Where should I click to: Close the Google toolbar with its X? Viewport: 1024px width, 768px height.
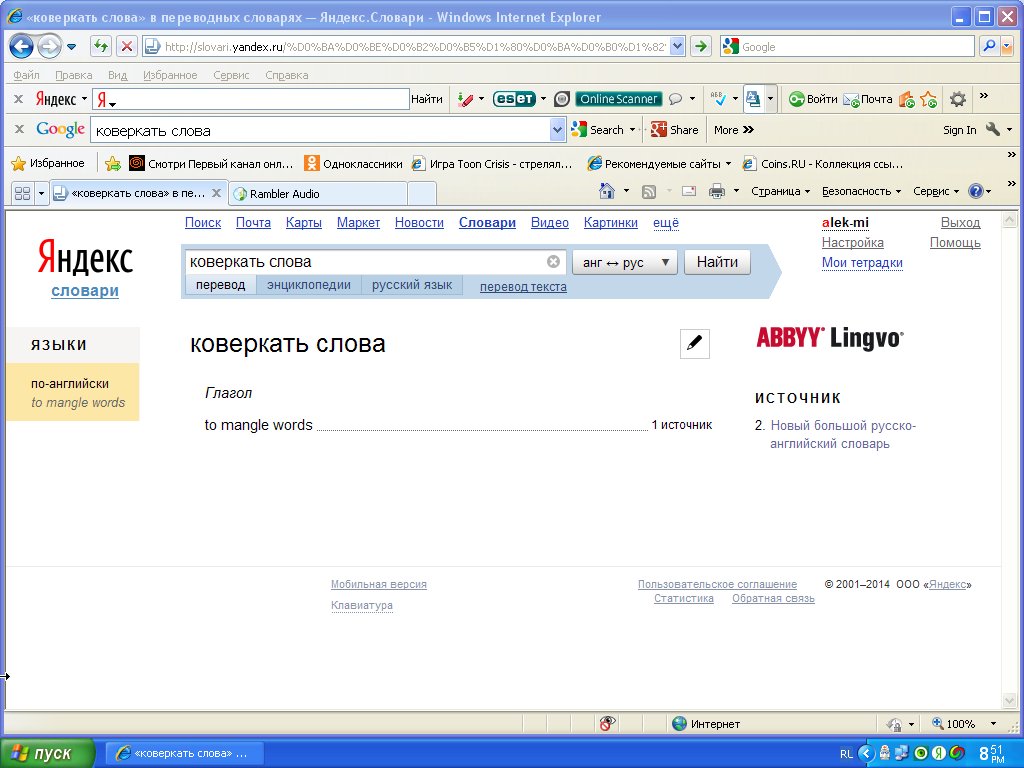(x=19, y=129)
